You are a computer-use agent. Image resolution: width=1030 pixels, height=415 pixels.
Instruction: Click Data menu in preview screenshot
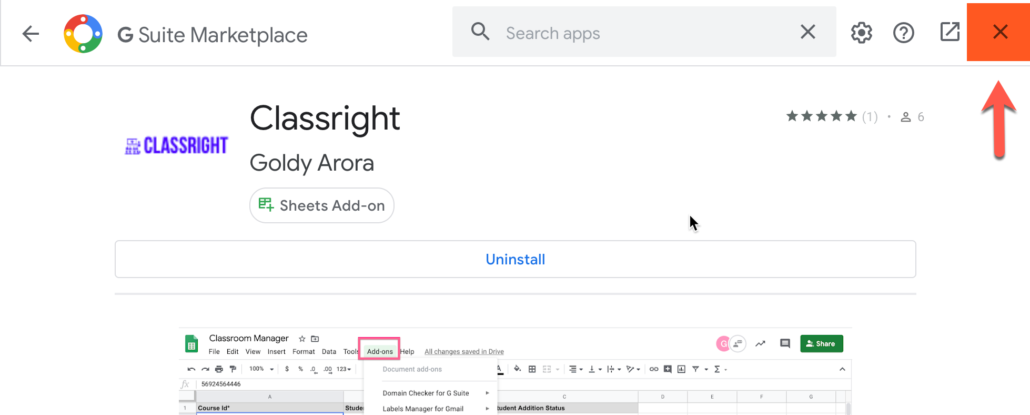point(329,351)
